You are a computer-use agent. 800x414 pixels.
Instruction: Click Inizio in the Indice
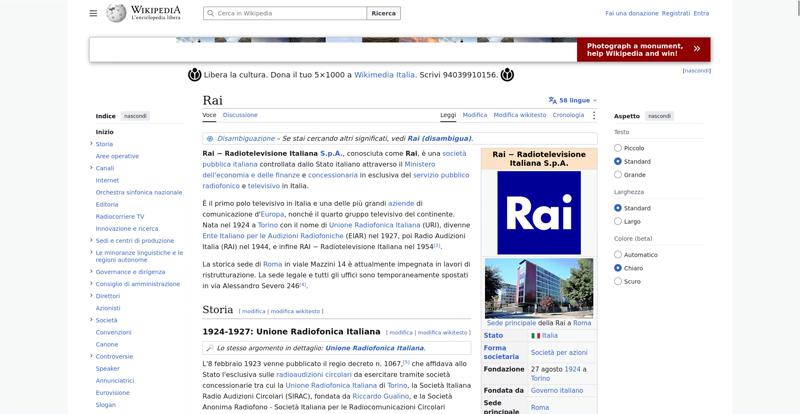pyautogui.click(x=105, y=132)
